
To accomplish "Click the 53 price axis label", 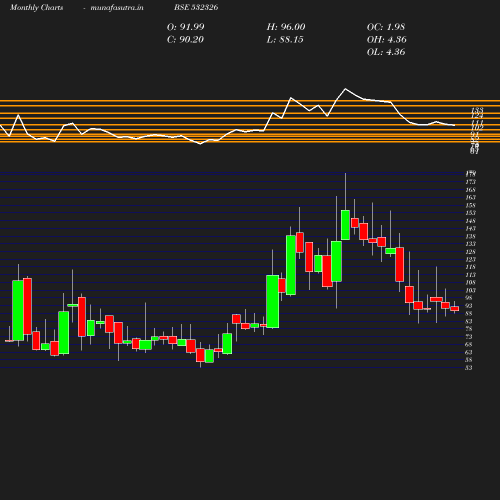I will tap(469, 368).
